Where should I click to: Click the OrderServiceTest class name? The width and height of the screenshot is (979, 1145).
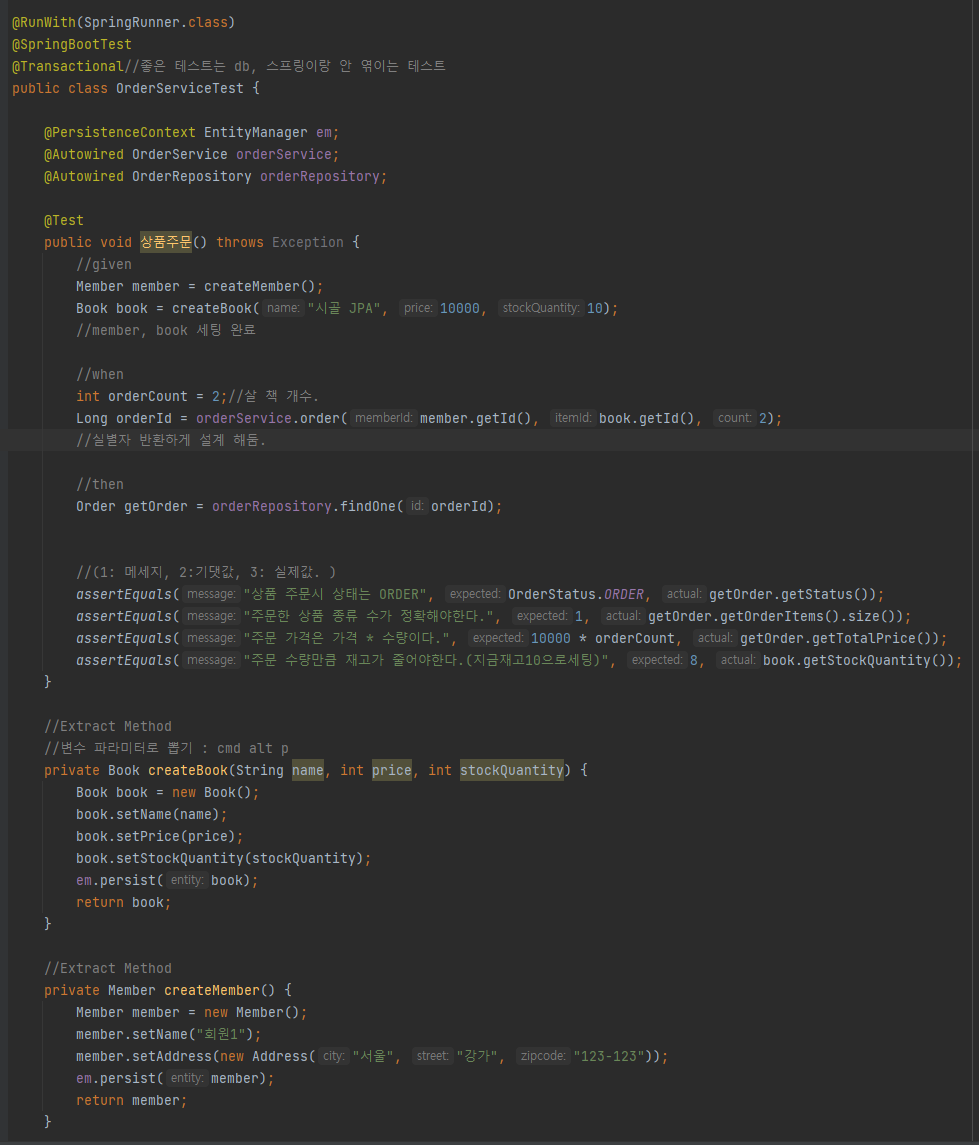(180, 88)
